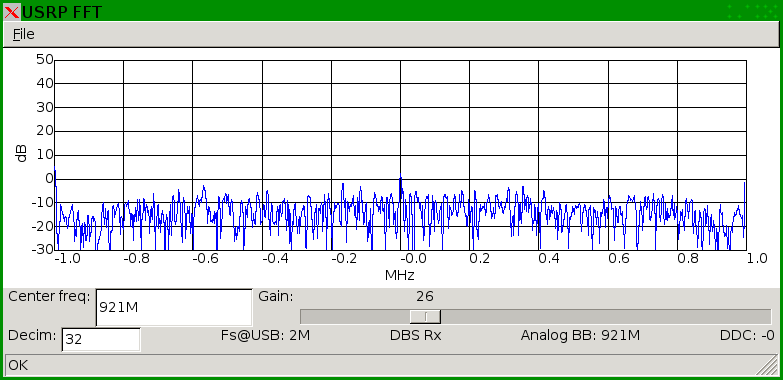783x380 pixels.
Task: Click the dB axis label beside plot
Action: tap(21, 154)
